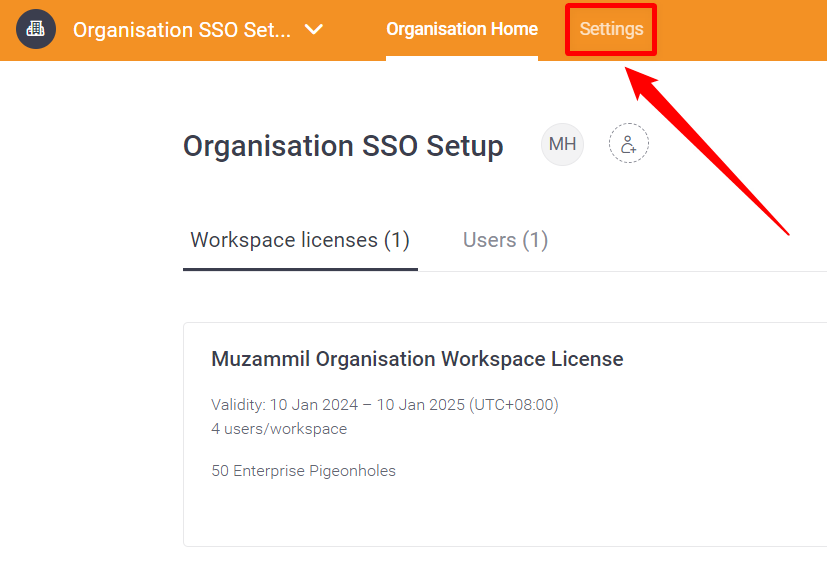
Task: Click the '50 Enterprise Pigeonholes' text
Action: 303,471
